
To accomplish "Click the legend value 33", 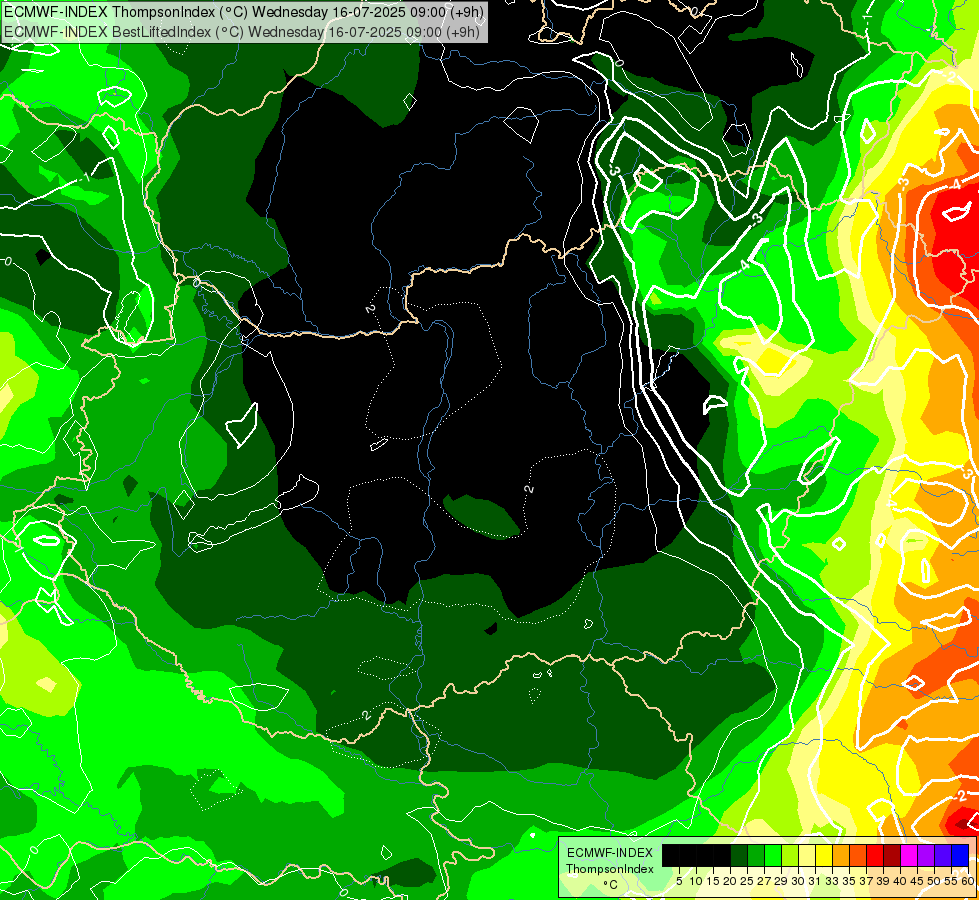I will [832, 881].
